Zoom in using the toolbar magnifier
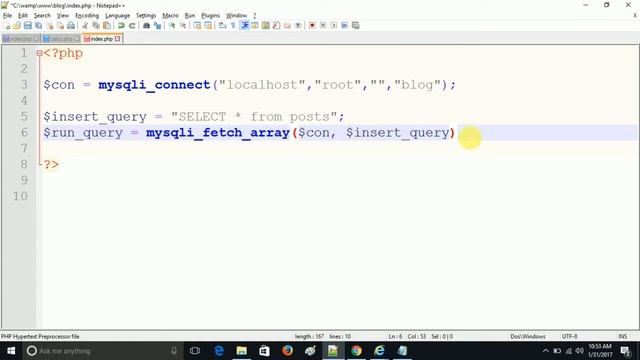This screenshot has width=640, height=360. 172,26
